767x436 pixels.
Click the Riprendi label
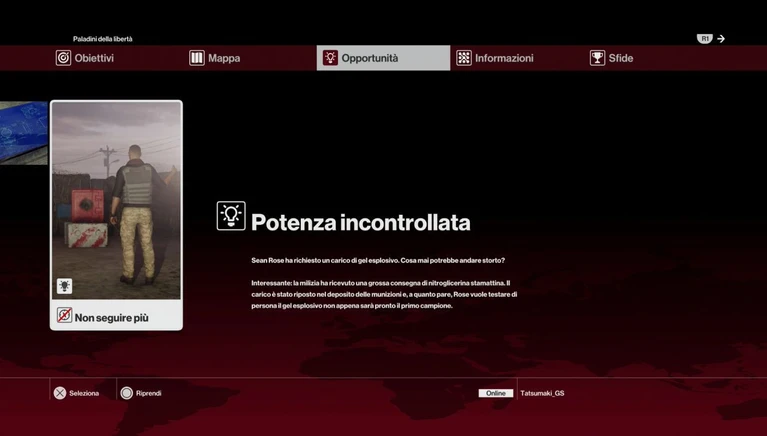(x=148, y=393)
